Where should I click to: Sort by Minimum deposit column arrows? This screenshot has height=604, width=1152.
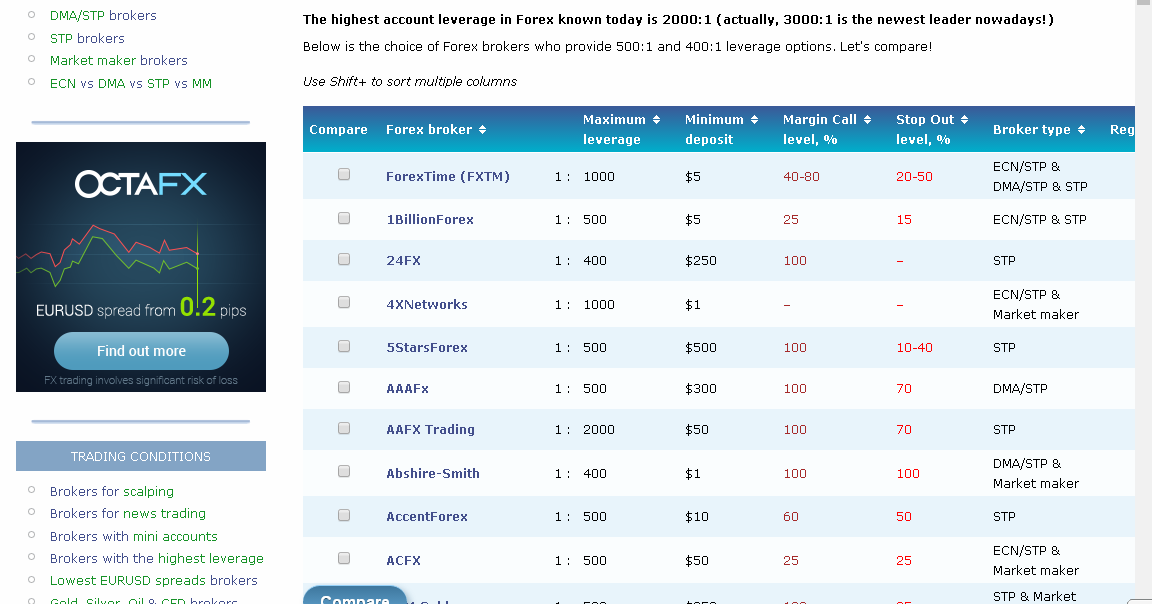(x=754, y=120)
